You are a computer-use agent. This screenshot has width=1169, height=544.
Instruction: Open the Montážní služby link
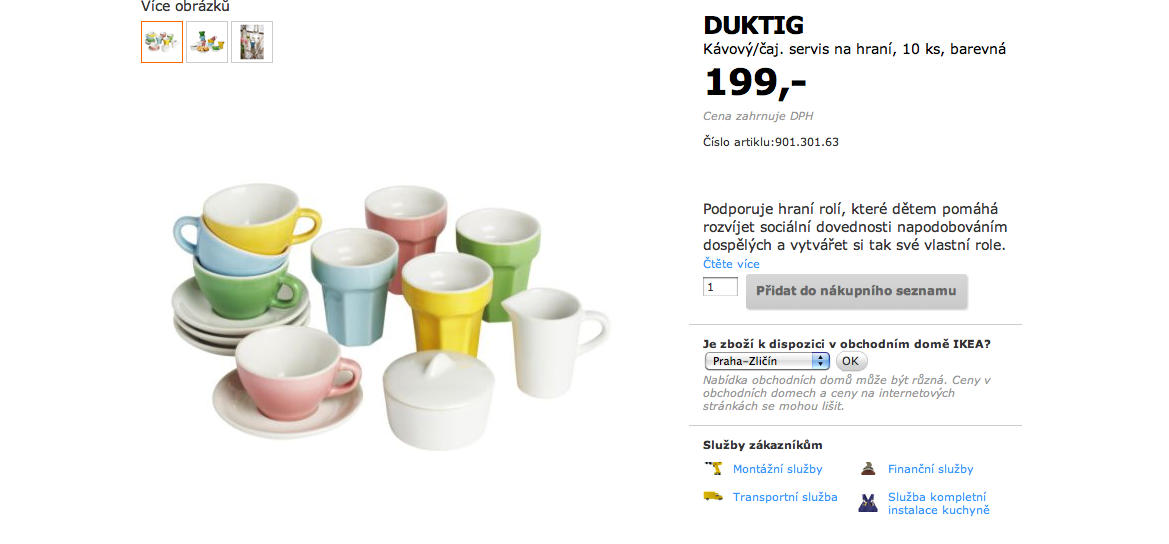coord(778,469)
